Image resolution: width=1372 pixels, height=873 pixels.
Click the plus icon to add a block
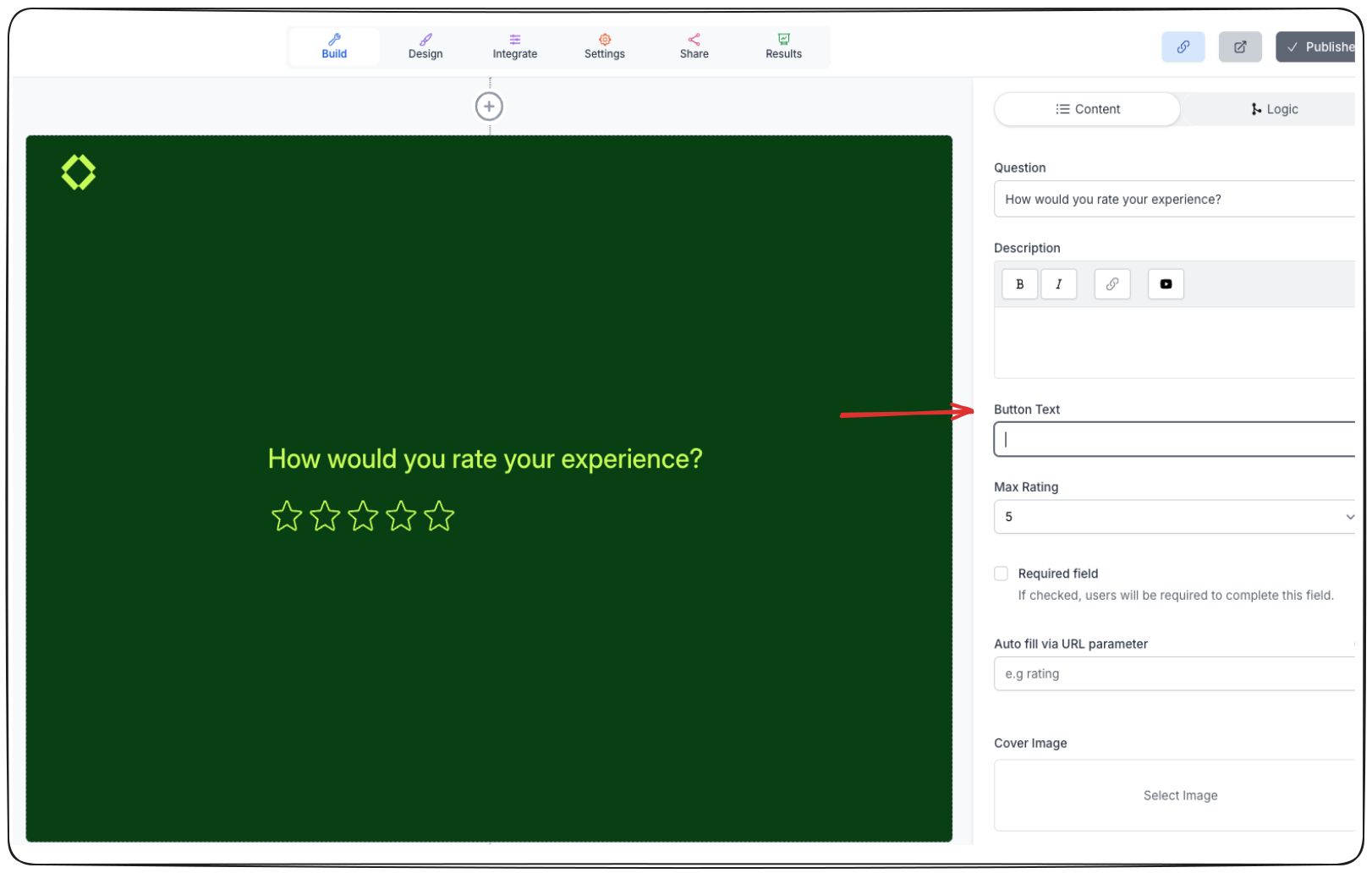(x=489, y=107)
